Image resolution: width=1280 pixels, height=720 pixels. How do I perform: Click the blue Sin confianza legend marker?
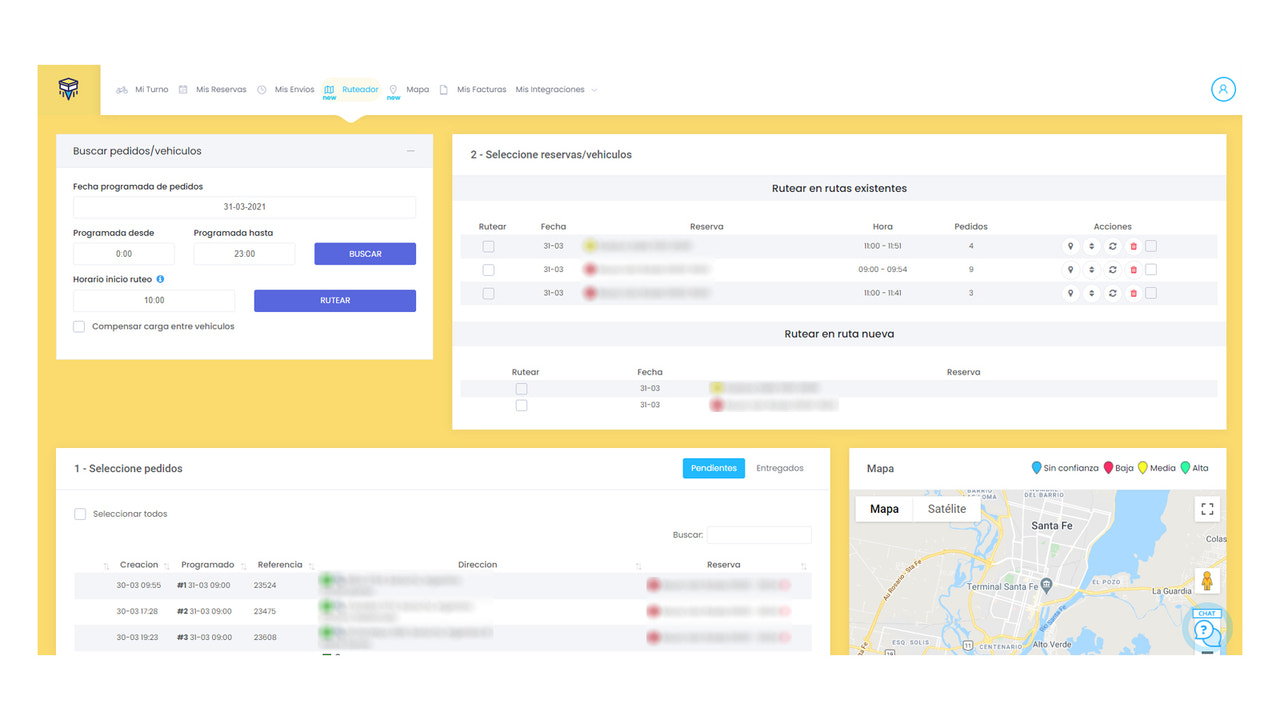point(1036,468)
